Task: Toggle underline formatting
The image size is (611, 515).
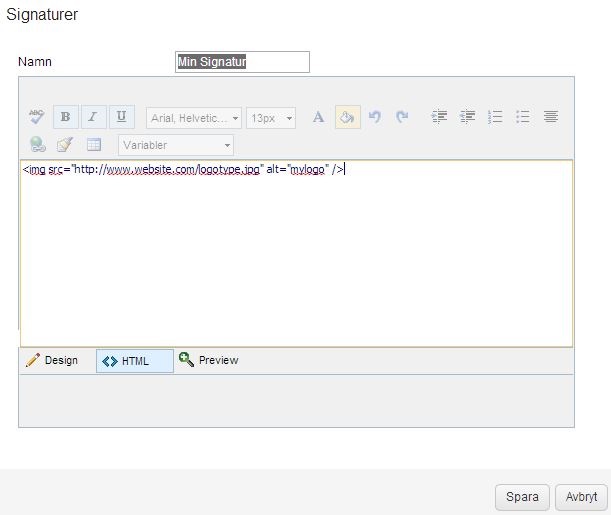Action: pyautogui.click(x=121, y=117)
